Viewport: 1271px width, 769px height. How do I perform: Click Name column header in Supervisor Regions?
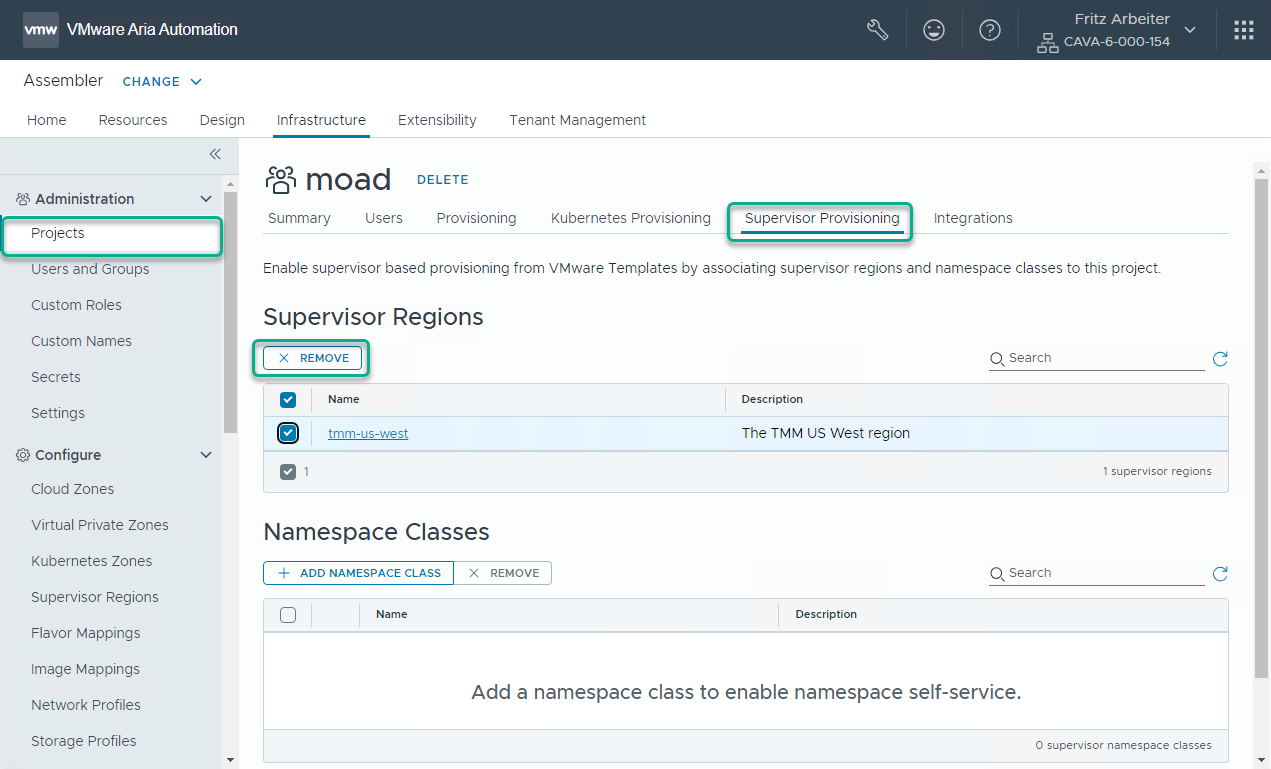[x=344, y=399]
